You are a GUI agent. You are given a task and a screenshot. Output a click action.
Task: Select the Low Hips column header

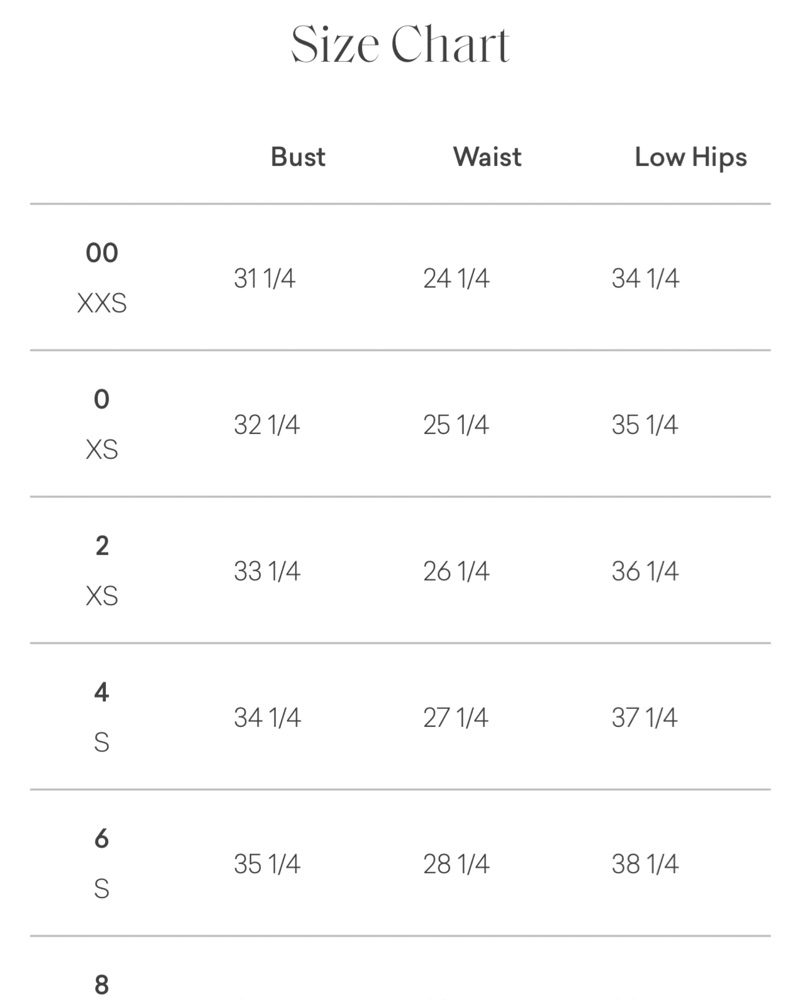click(691, 158)
